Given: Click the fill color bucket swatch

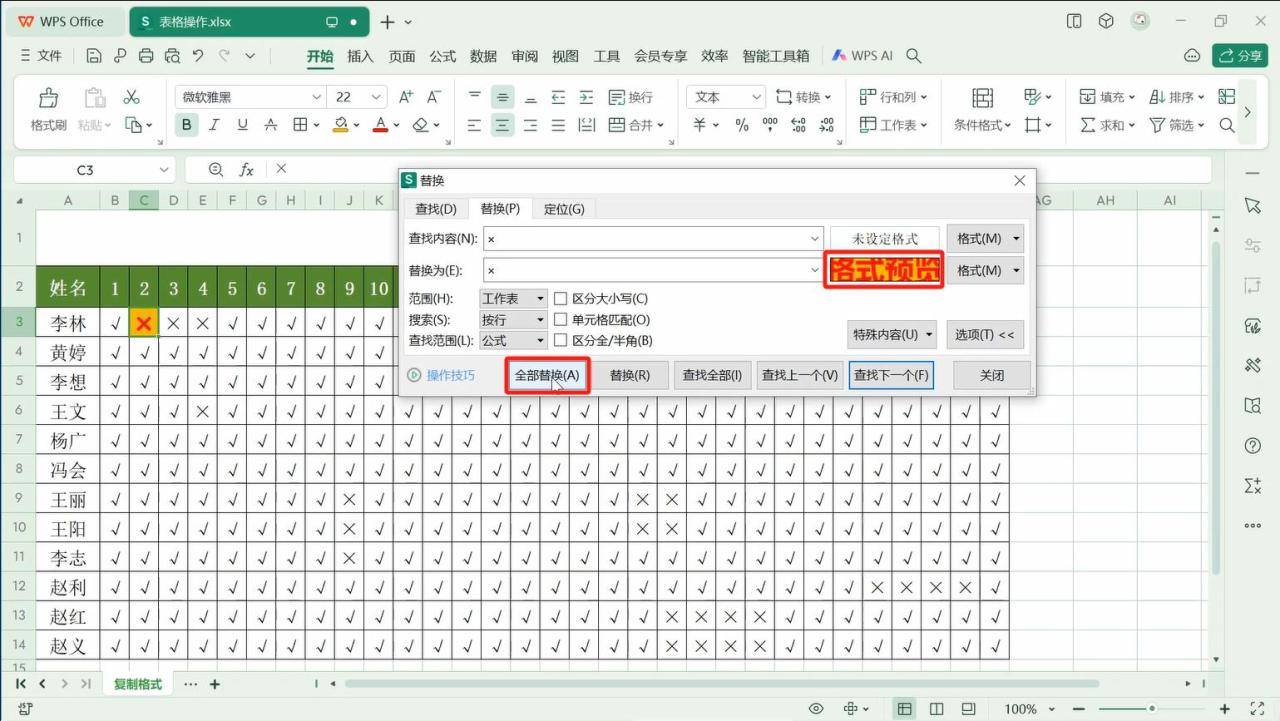Looking at the screenshot, I should pyautogui.click(x=340, y=125).
